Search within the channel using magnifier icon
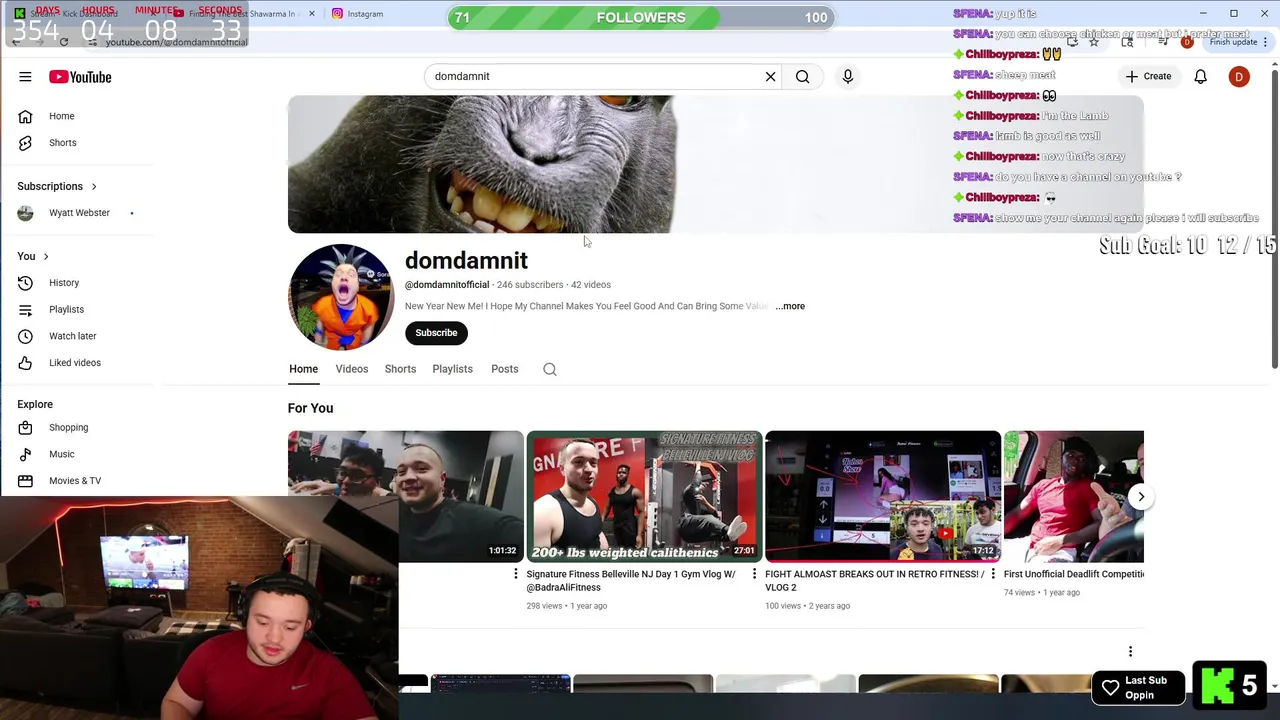Image resolution: width=1280 pixels, height=720 pixels. tap(550, 369)
